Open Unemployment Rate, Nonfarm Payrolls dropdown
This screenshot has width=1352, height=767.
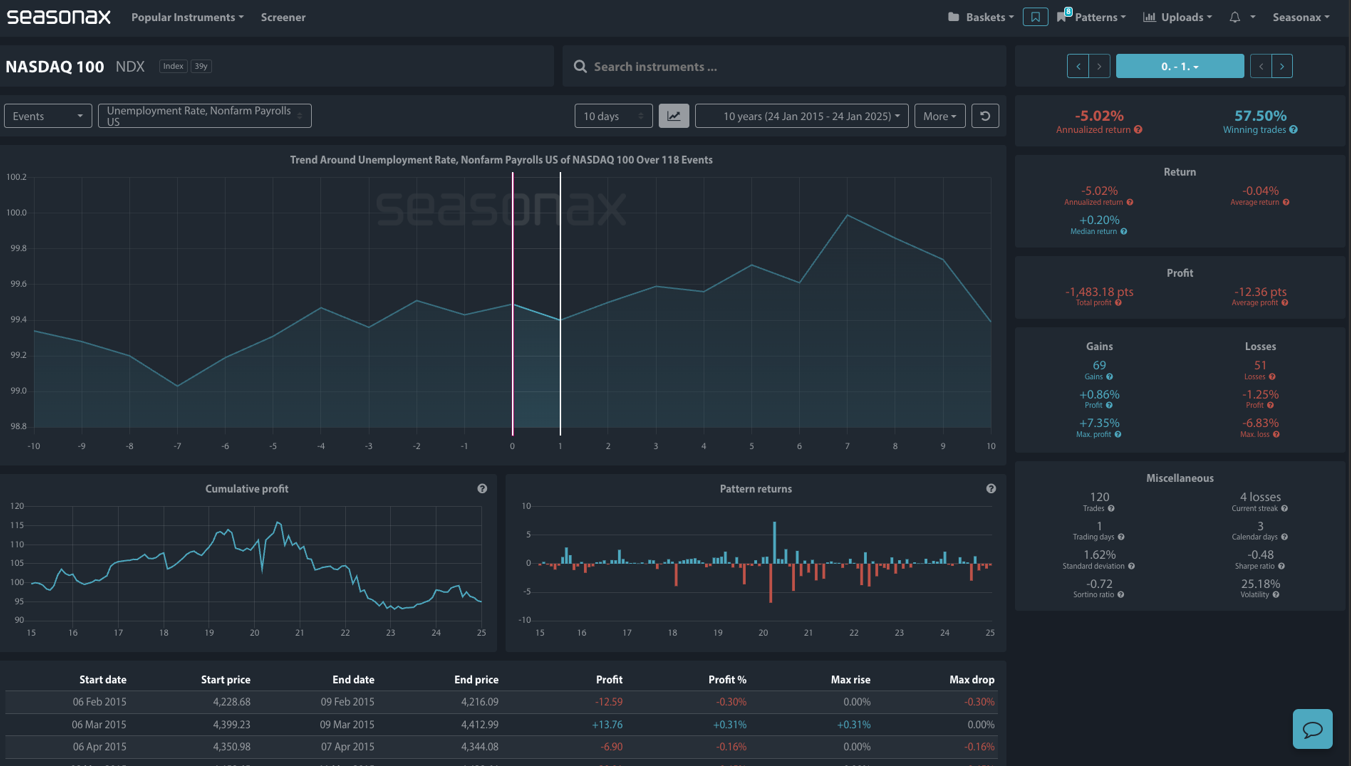point(205,116)
